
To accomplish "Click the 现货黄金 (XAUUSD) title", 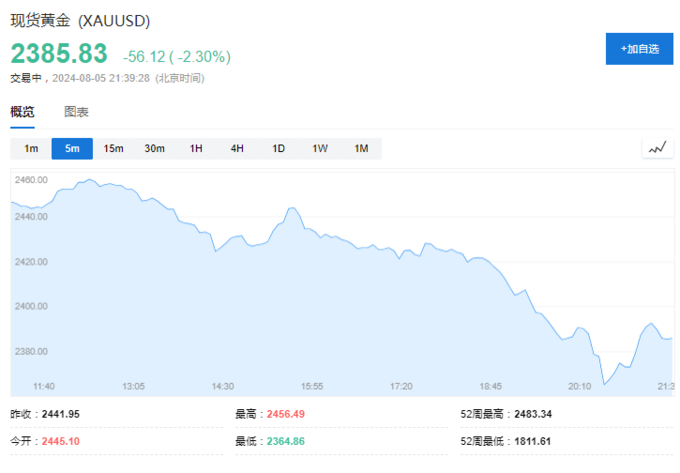I will (x=82, y=21).
